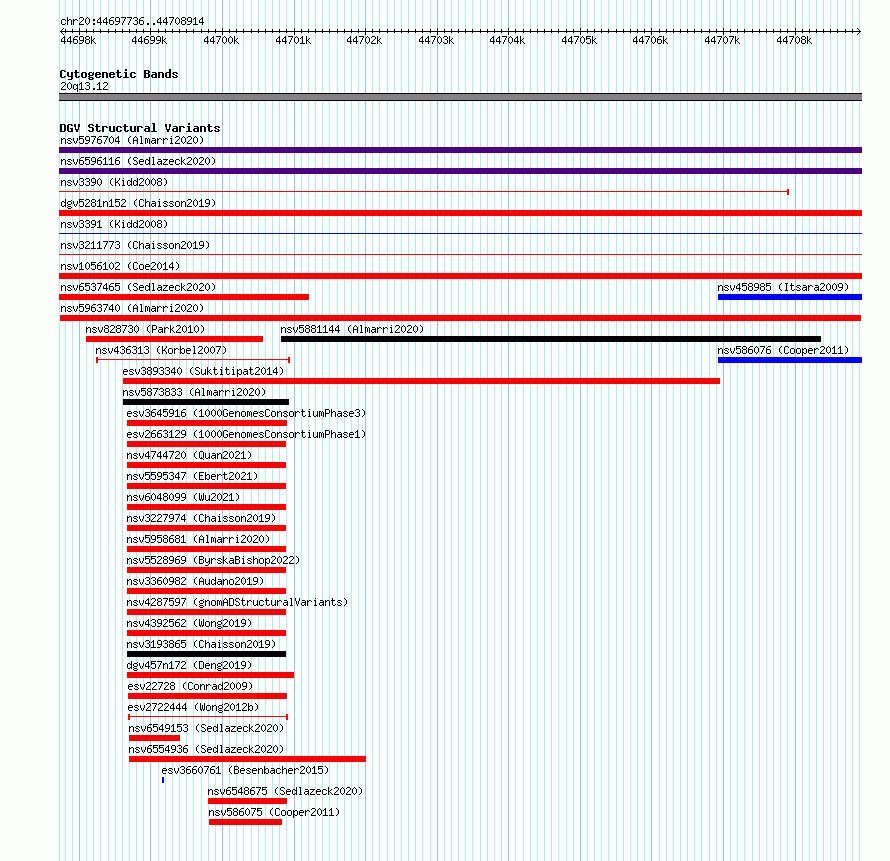Click the DGV Structural Variants track title
This screenshot has height=861, width=890.
tap(140, 128)
